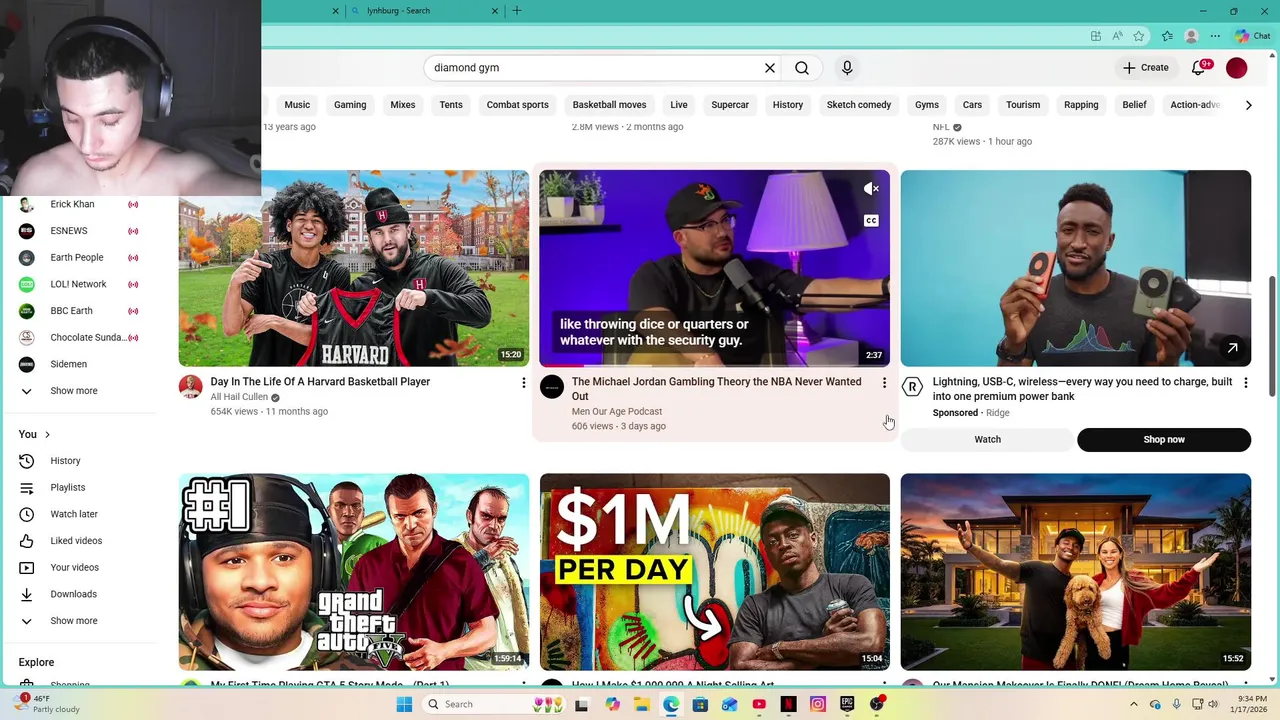
Task: Click the Create button
Action: (1146, 68)
